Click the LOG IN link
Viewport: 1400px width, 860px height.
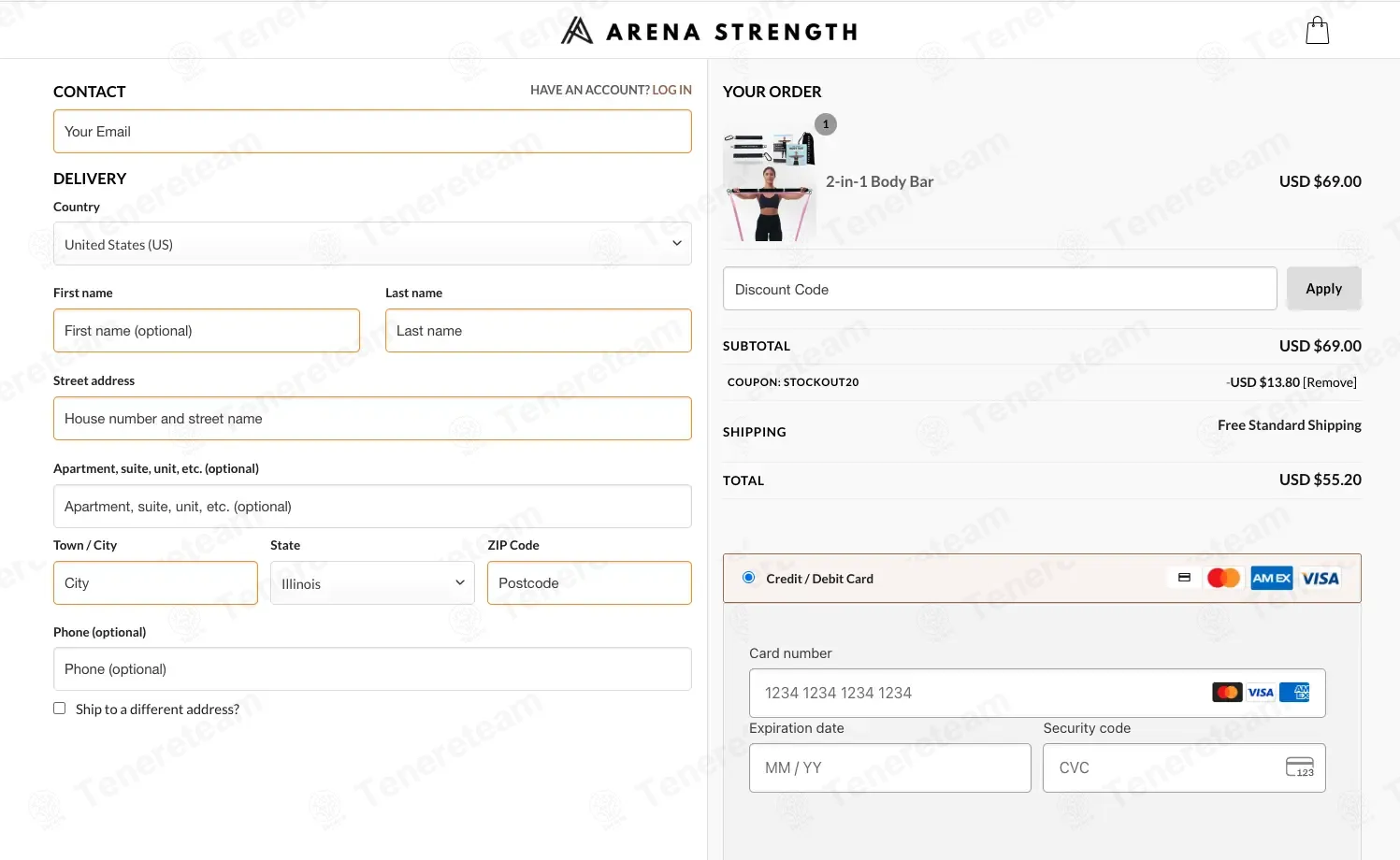point(671,90)
